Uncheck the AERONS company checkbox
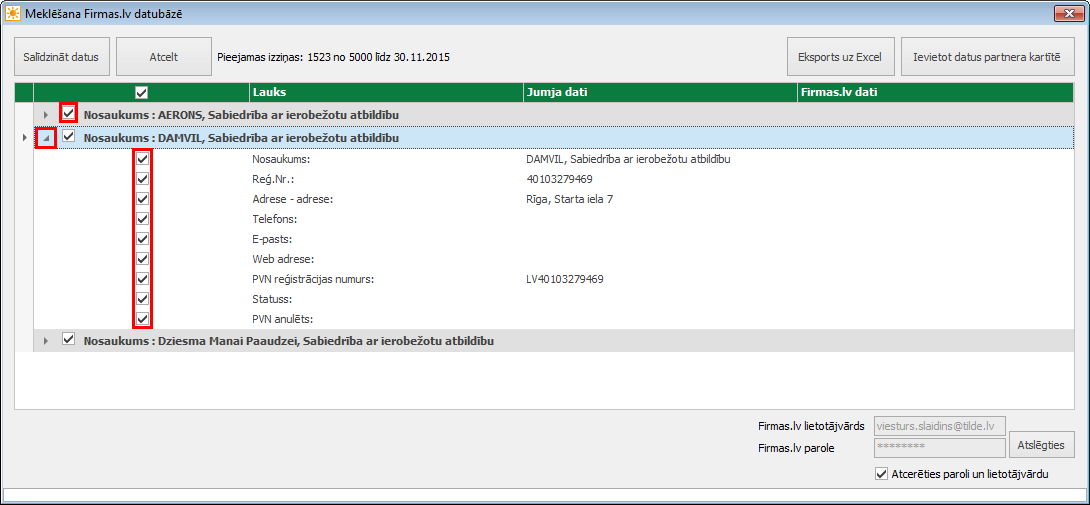This screenshot has height=505, width=1090. pyautogui.click(x=68, y=113)
